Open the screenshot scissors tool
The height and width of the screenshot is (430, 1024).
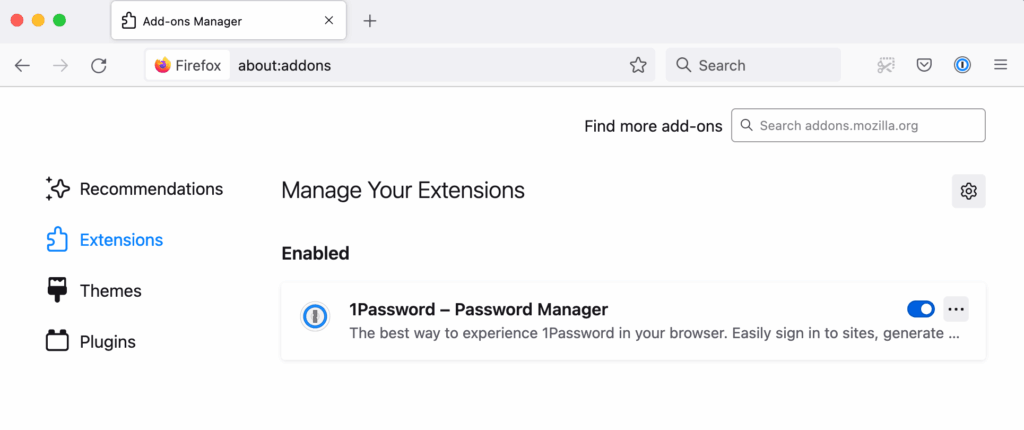click(886, 65)
